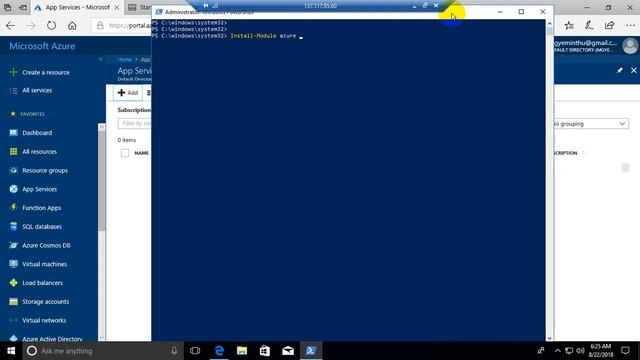Open Load balancers icon in sidebar
Screen dimensions: 640x360
(x=13, y=282)
